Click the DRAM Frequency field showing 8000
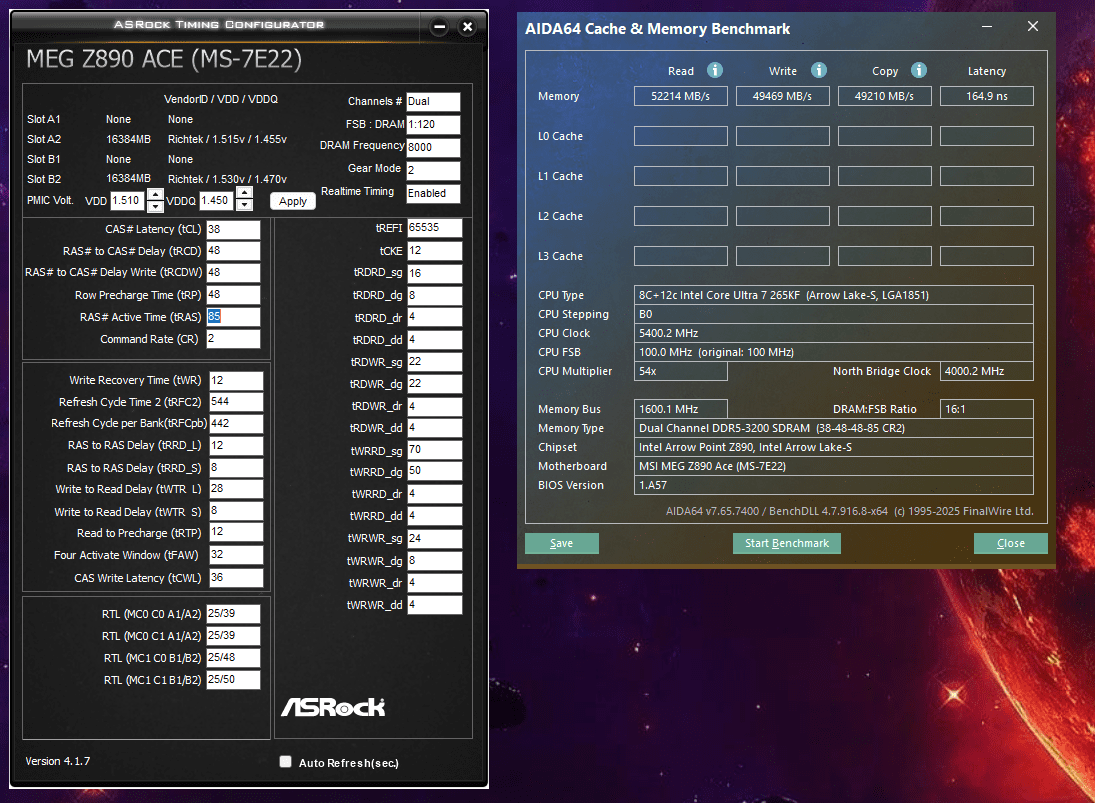Viewport: 1095px width, 803px height. [433, 147]
